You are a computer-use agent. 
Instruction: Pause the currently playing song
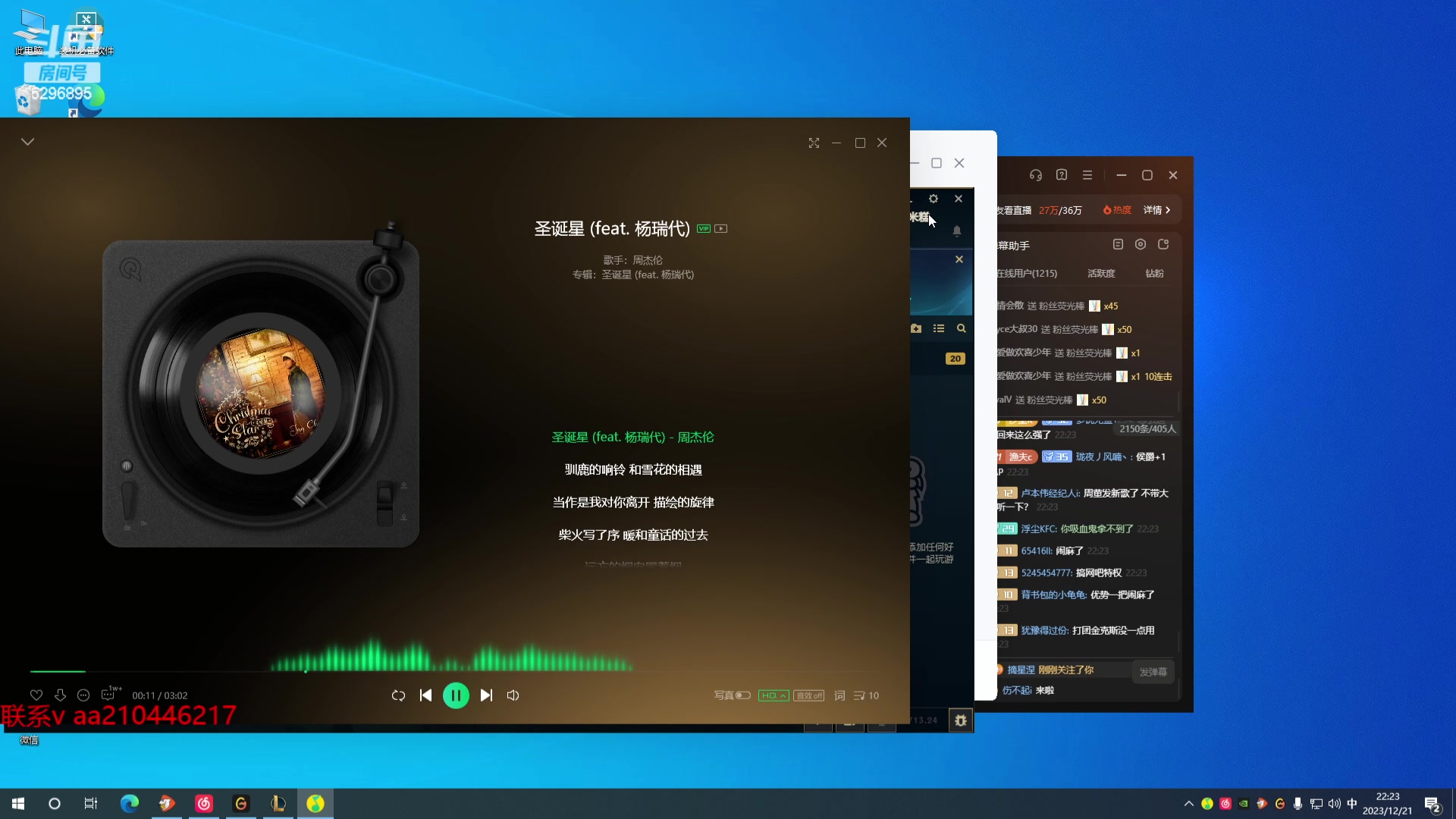pos(456,695)
